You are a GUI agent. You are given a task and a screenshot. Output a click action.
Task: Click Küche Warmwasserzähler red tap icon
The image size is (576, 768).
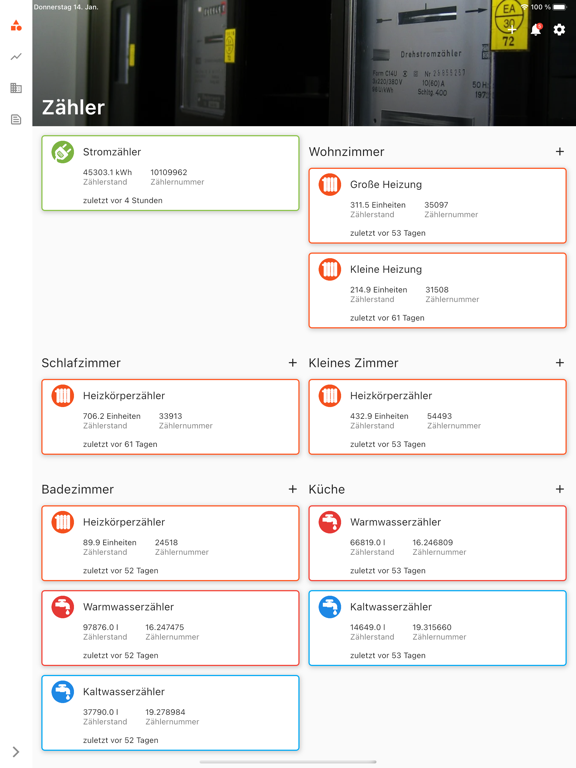[330, 522]
